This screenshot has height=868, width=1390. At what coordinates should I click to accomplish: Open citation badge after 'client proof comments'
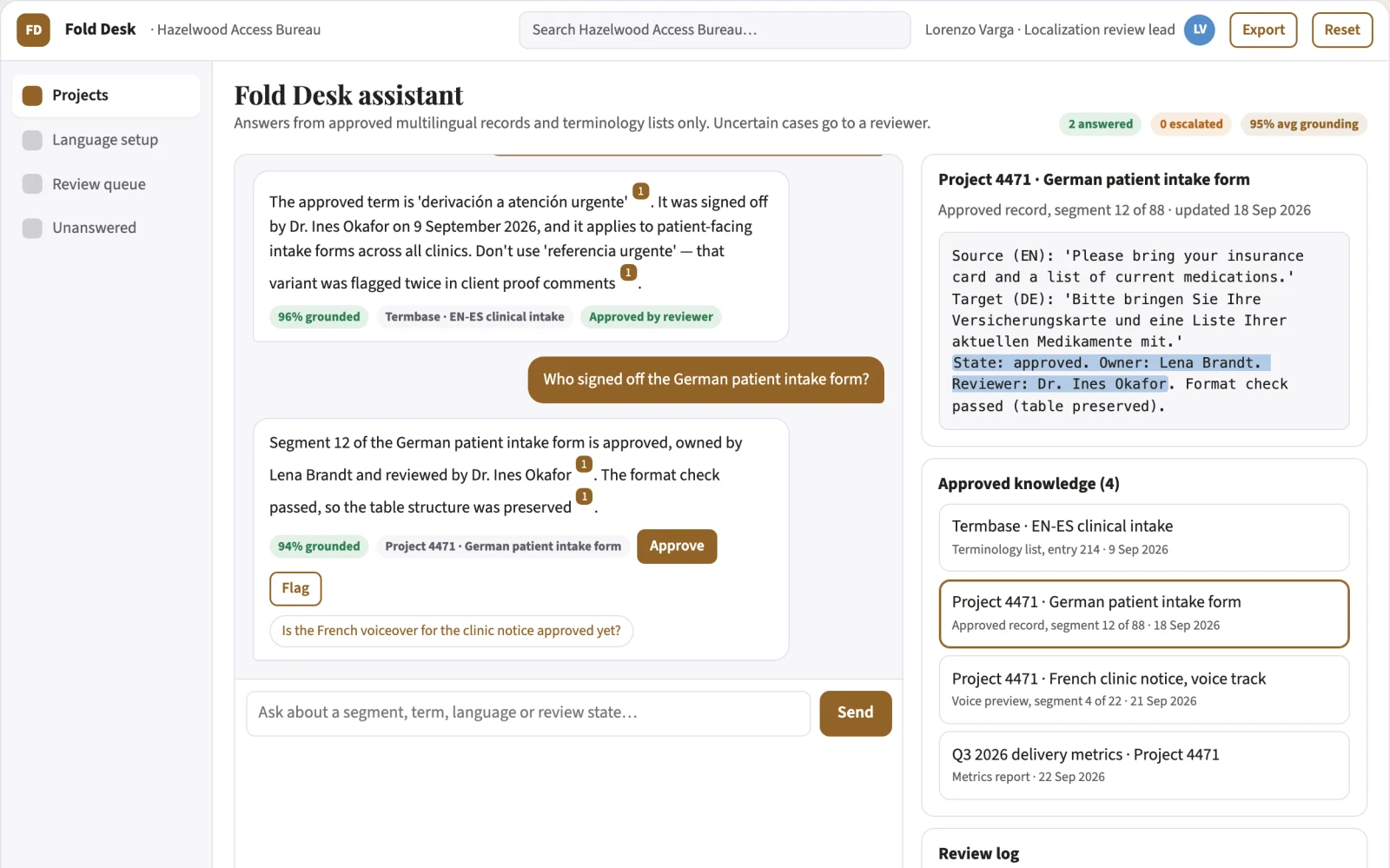(x=628, y=273)
